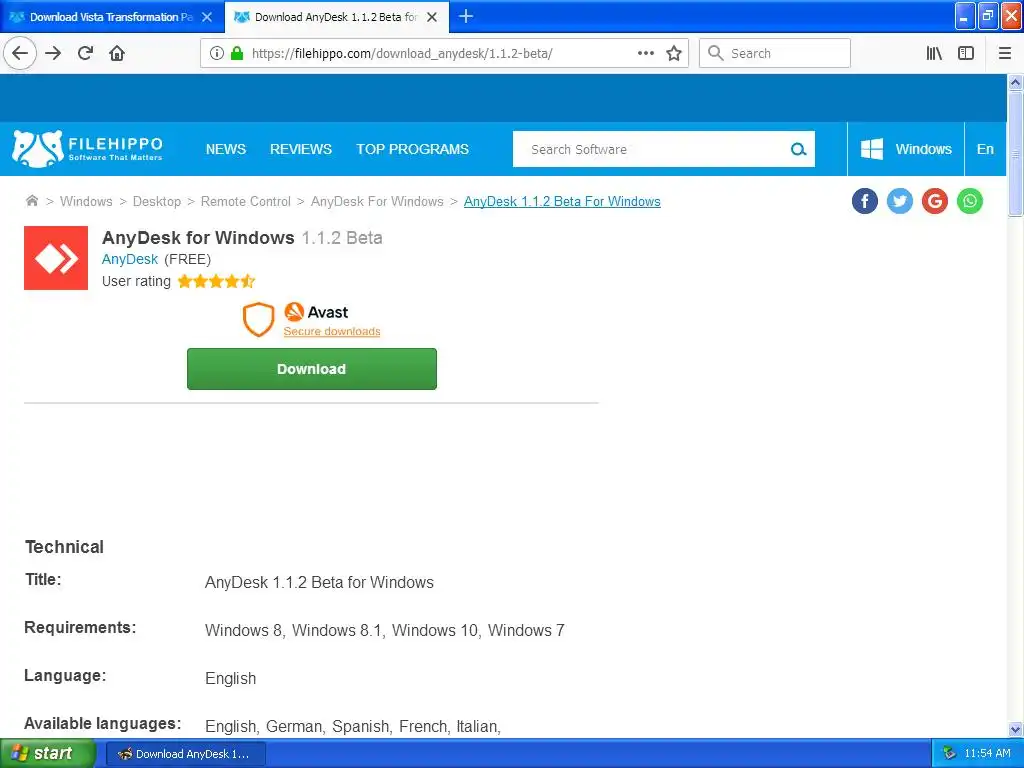Click the Avast shield icon
This screenshot has width=1024, height=768.
(x=259, y=319)
